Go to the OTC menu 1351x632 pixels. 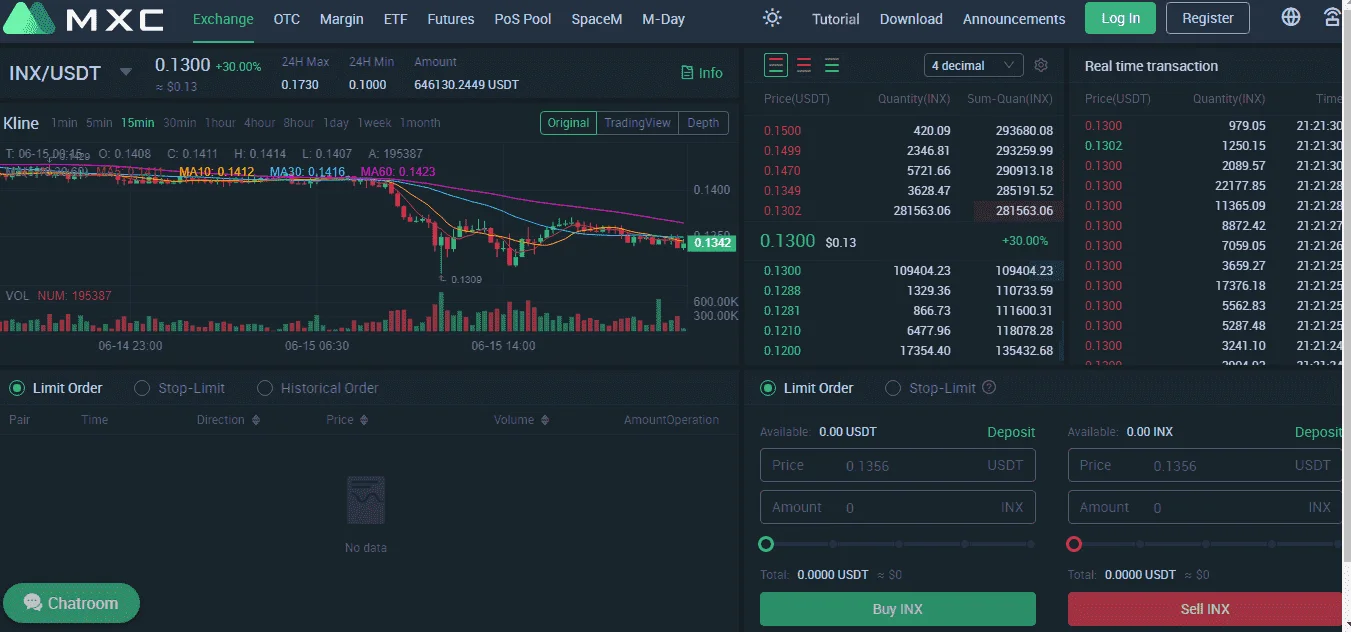[287, 19]
